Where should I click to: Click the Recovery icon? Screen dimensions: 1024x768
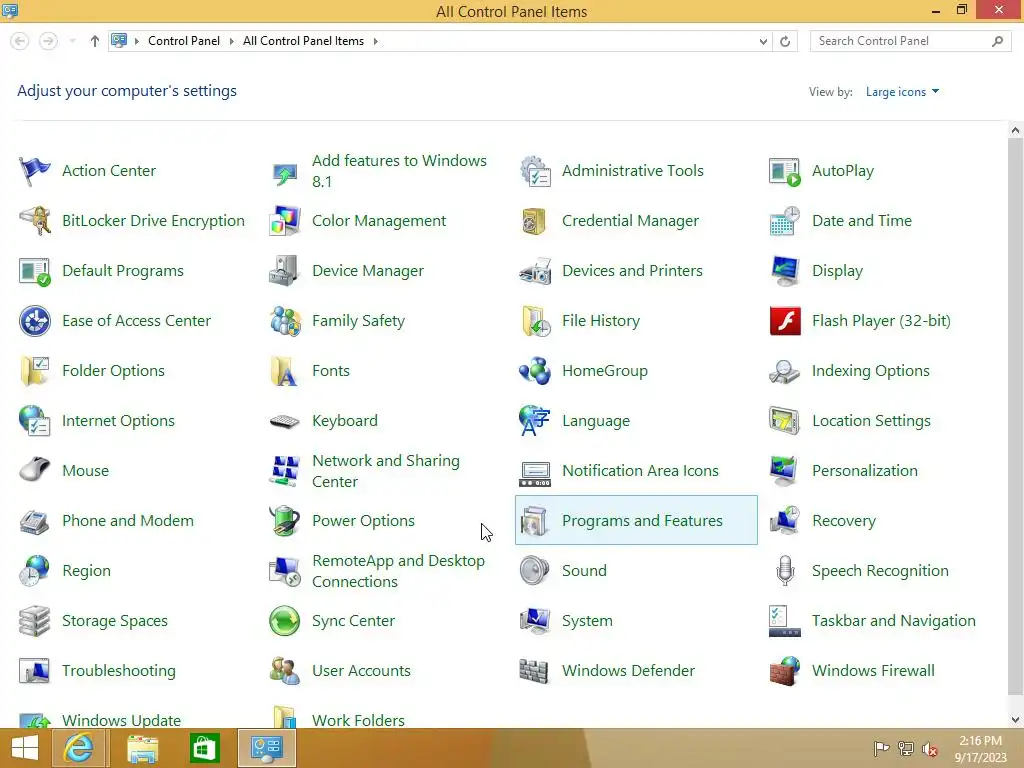[x=784, y=521]
